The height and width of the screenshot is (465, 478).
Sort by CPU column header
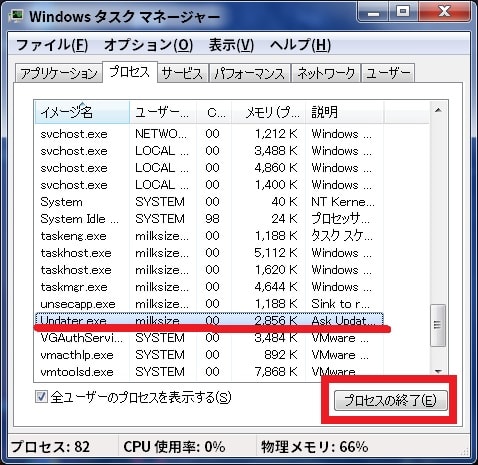tap(214, 112)
